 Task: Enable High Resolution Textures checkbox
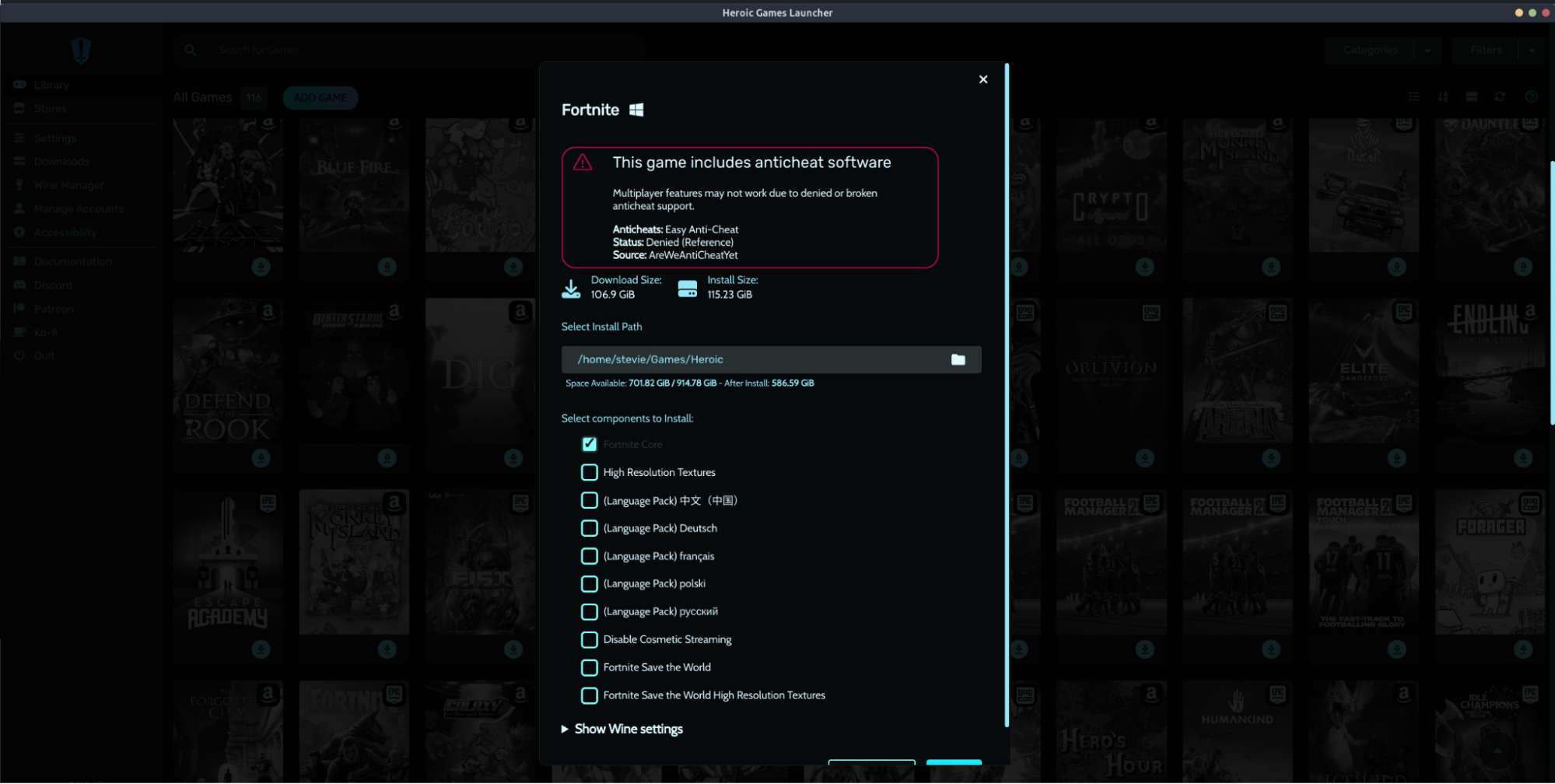(590, 472)
